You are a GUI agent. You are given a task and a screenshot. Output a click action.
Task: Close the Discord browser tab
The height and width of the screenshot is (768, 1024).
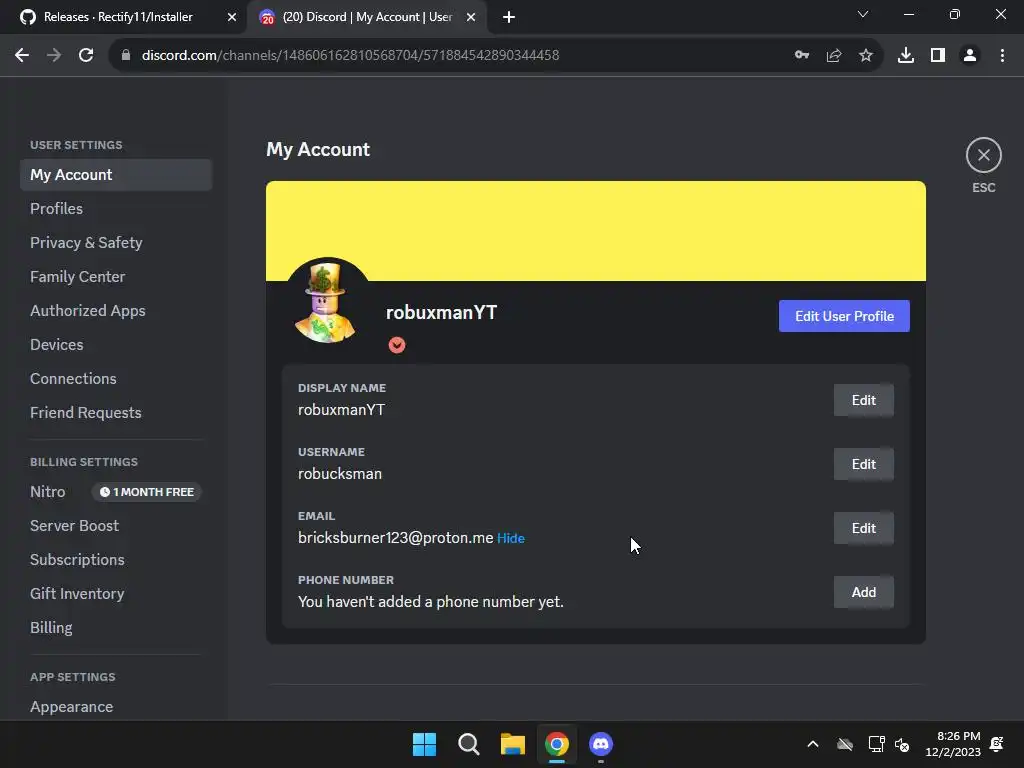tap(471, 17)
